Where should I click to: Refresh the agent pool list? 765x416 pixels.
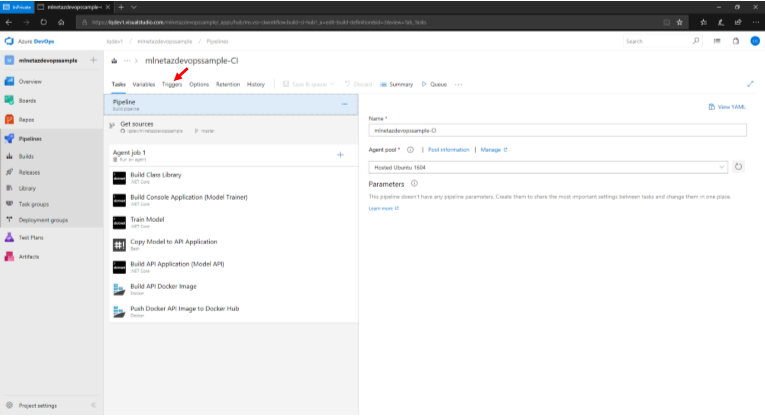click(x=739, y=167)
